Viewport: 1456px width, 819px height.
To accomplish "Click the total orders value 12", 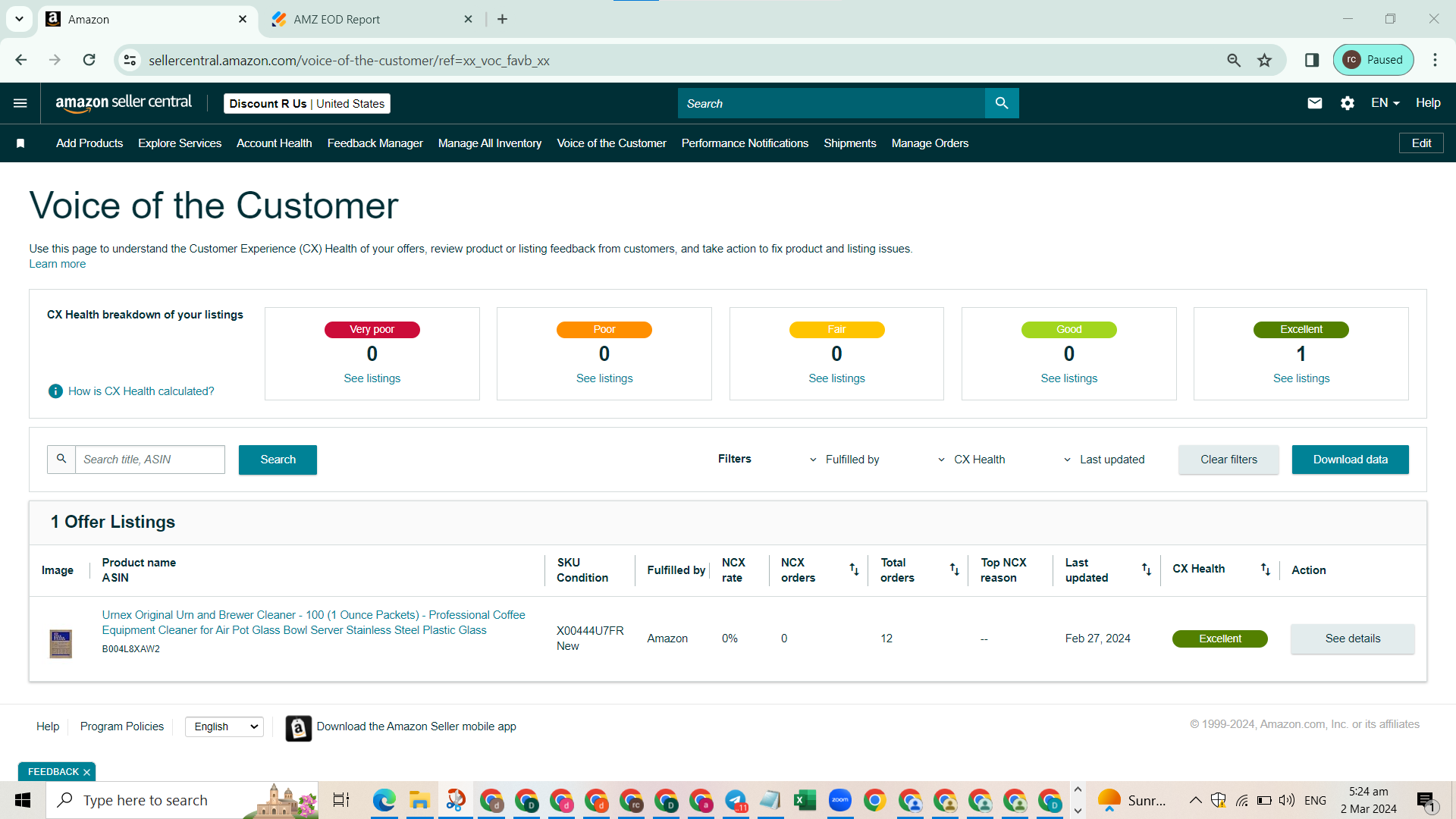I will [886, 639].
